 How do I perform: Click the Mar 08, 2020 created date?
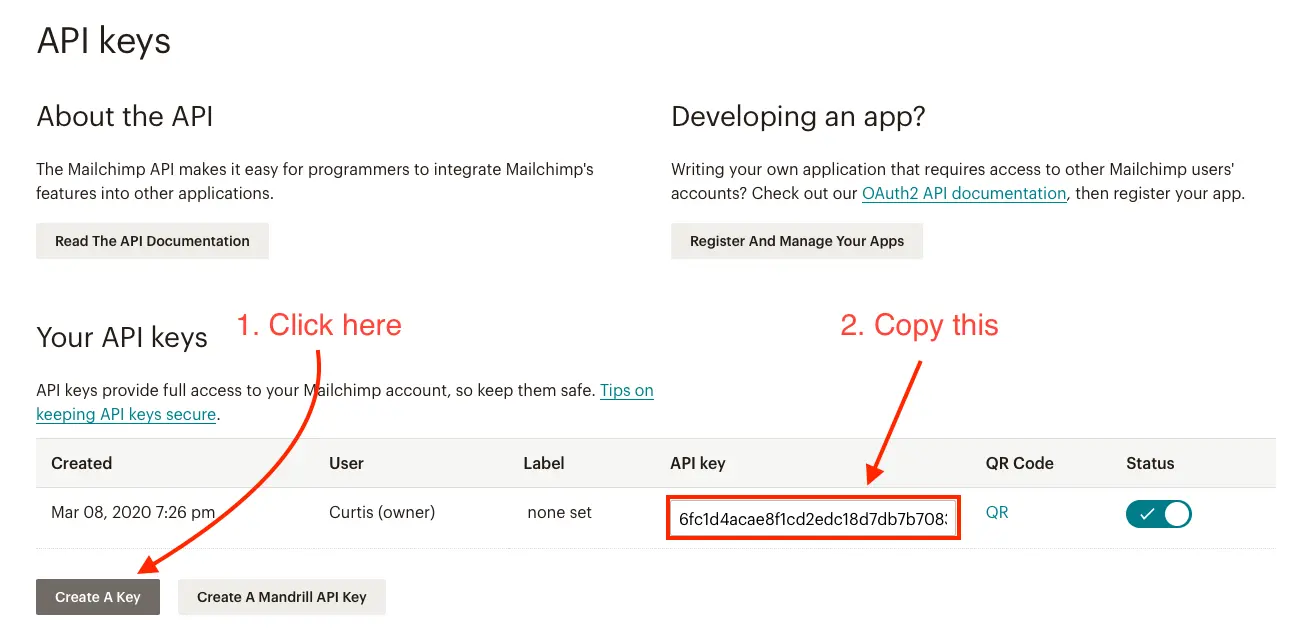click(132, 512)
